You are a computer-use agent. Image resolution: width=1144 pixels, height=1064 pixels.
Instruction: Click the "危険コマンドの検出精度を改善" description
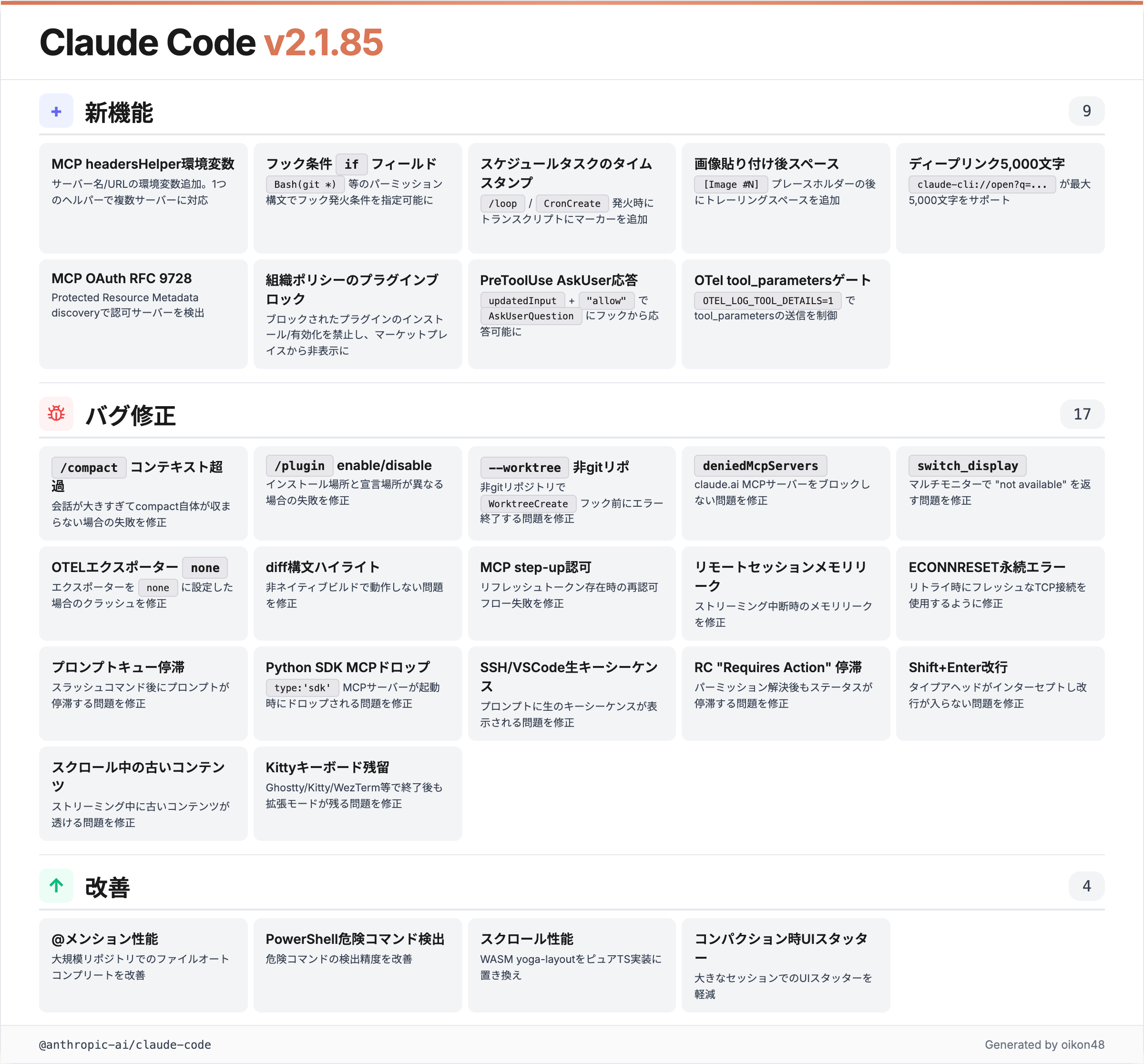point(339,959)
